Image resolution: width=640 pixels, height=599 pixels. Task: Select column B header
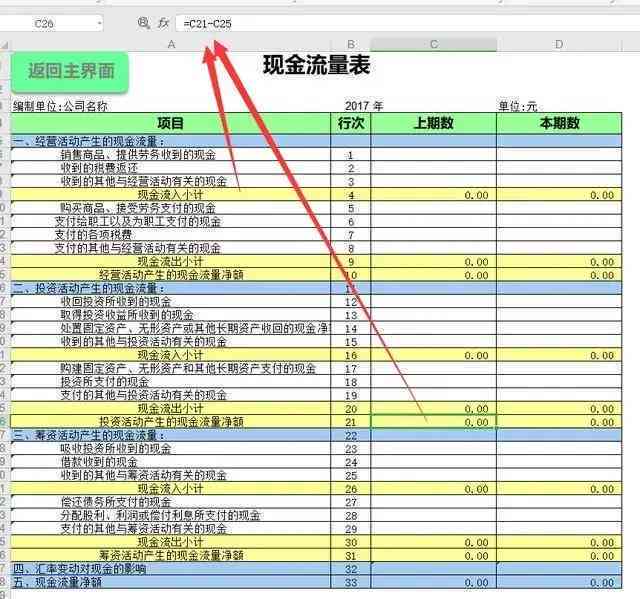point(351,44)
